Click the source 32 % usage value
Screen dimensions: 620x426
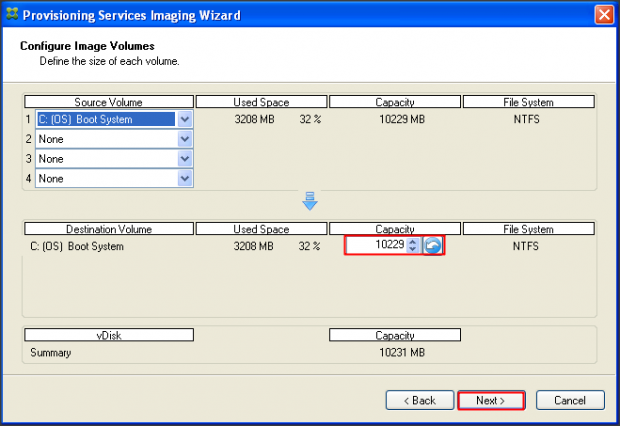pyautogui.click(x=310, y=119)
